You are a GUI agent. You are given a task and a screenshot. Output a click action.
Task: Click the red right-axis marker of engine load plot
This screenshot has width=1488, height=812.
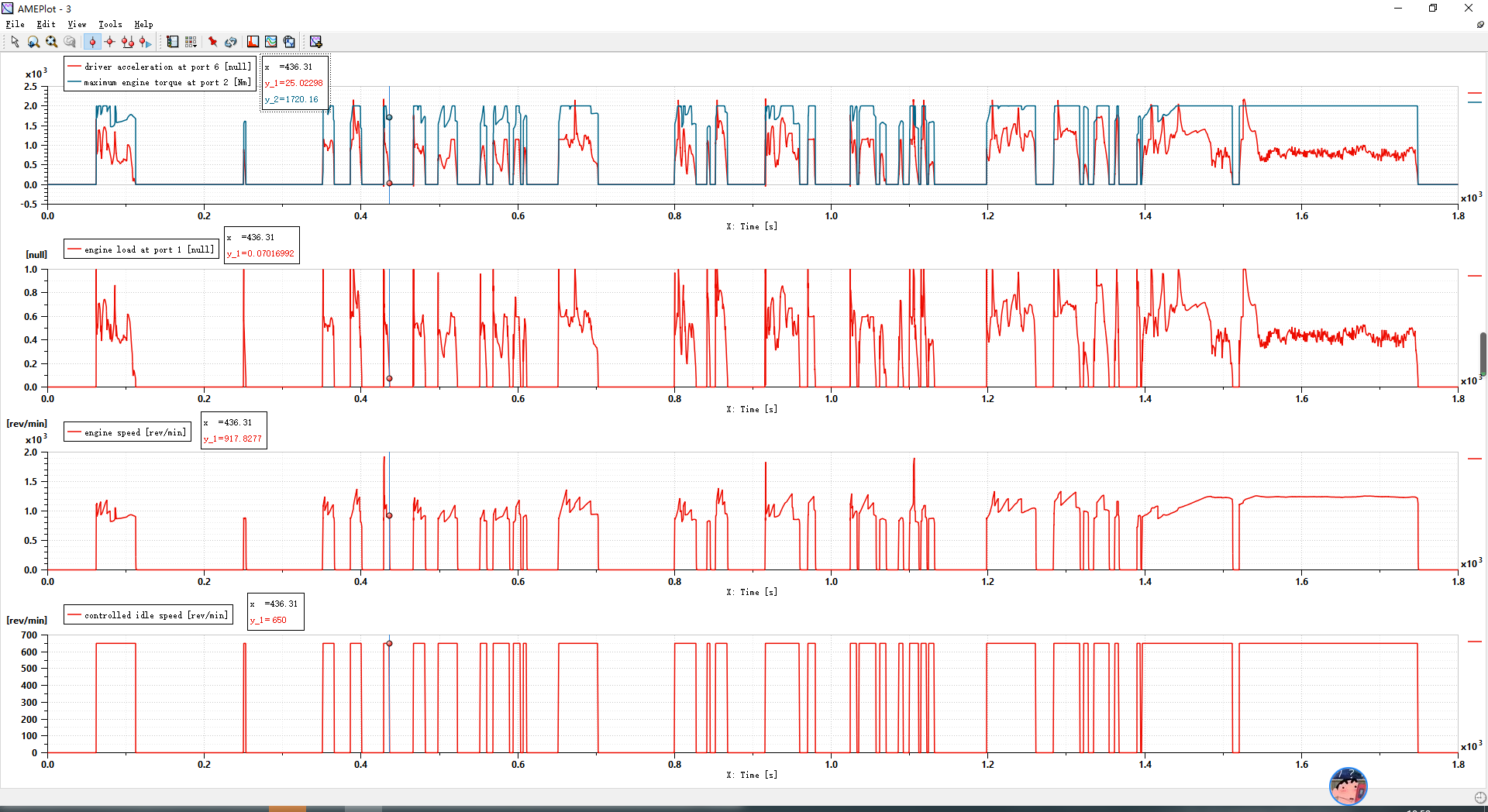[x=1474, y=276]
